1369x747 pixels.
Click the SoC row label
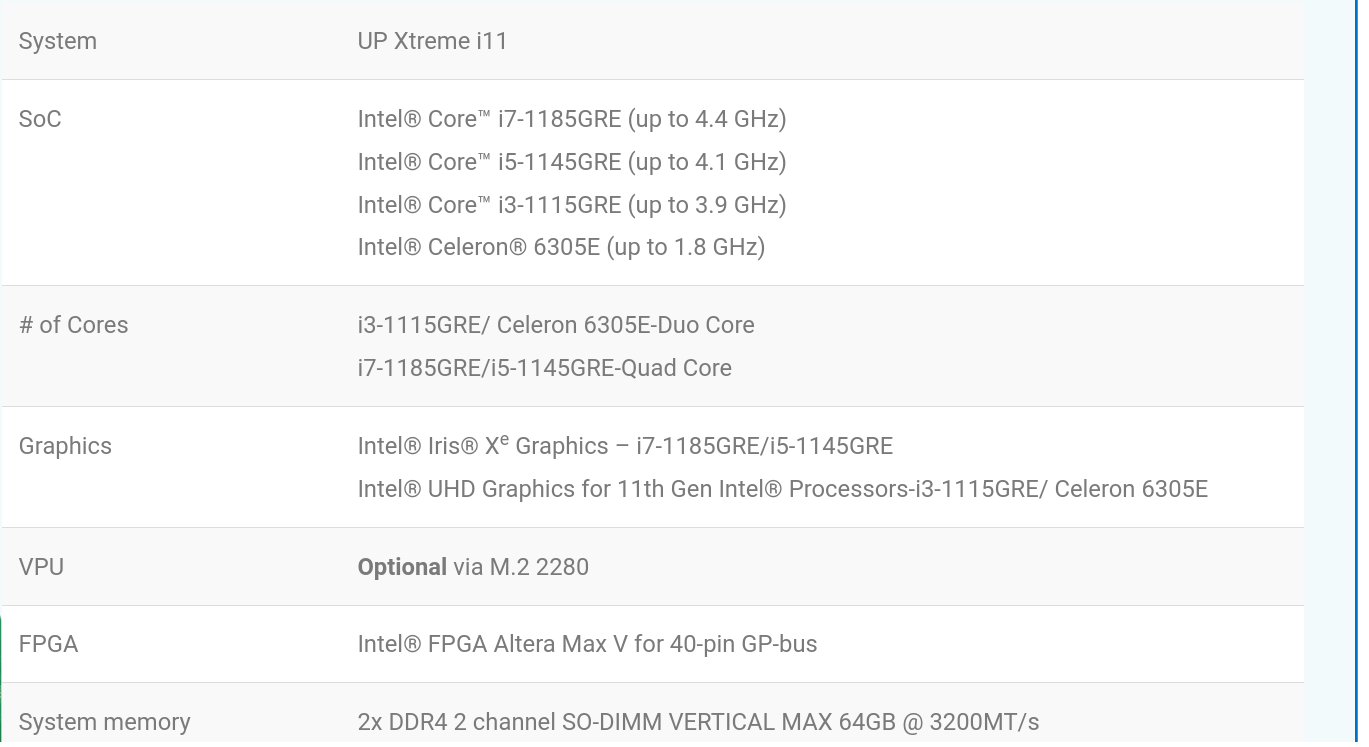(x=40, y=119)
